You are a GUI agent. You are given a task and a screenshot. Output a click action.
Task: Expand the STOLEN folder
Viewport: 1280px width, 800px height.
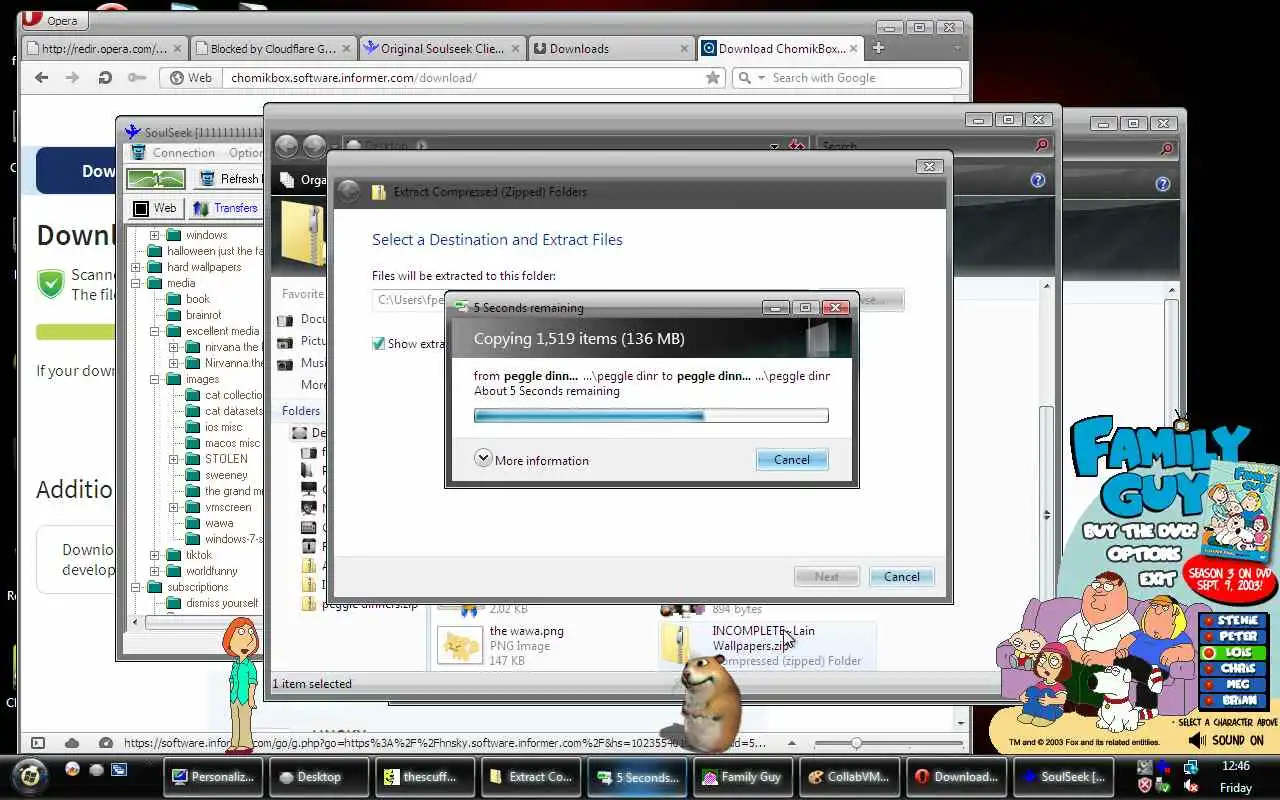[174, 459]
